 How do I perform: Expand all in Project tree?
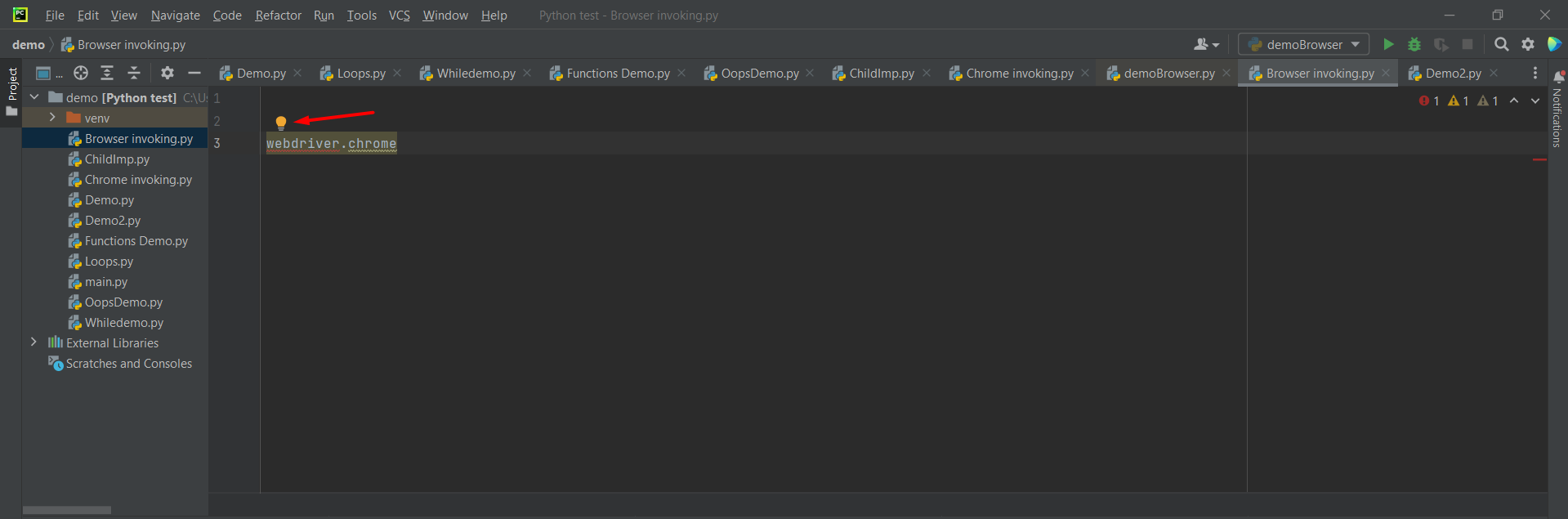pyautogui.click(x=107, y=73)
